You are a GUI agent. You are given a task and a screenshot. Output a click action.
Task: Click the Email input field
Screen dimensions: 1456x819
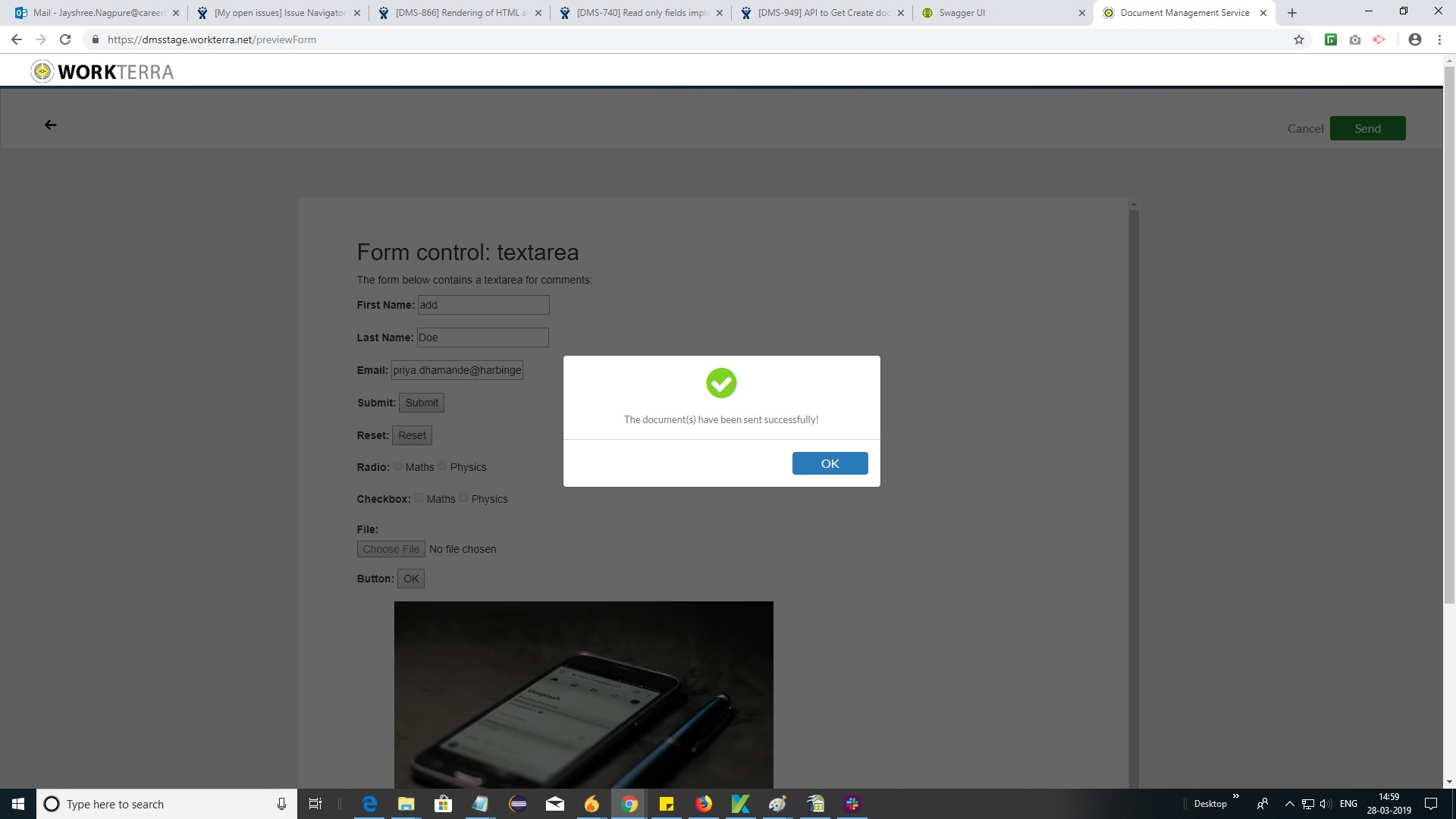(x=457, y=370)
